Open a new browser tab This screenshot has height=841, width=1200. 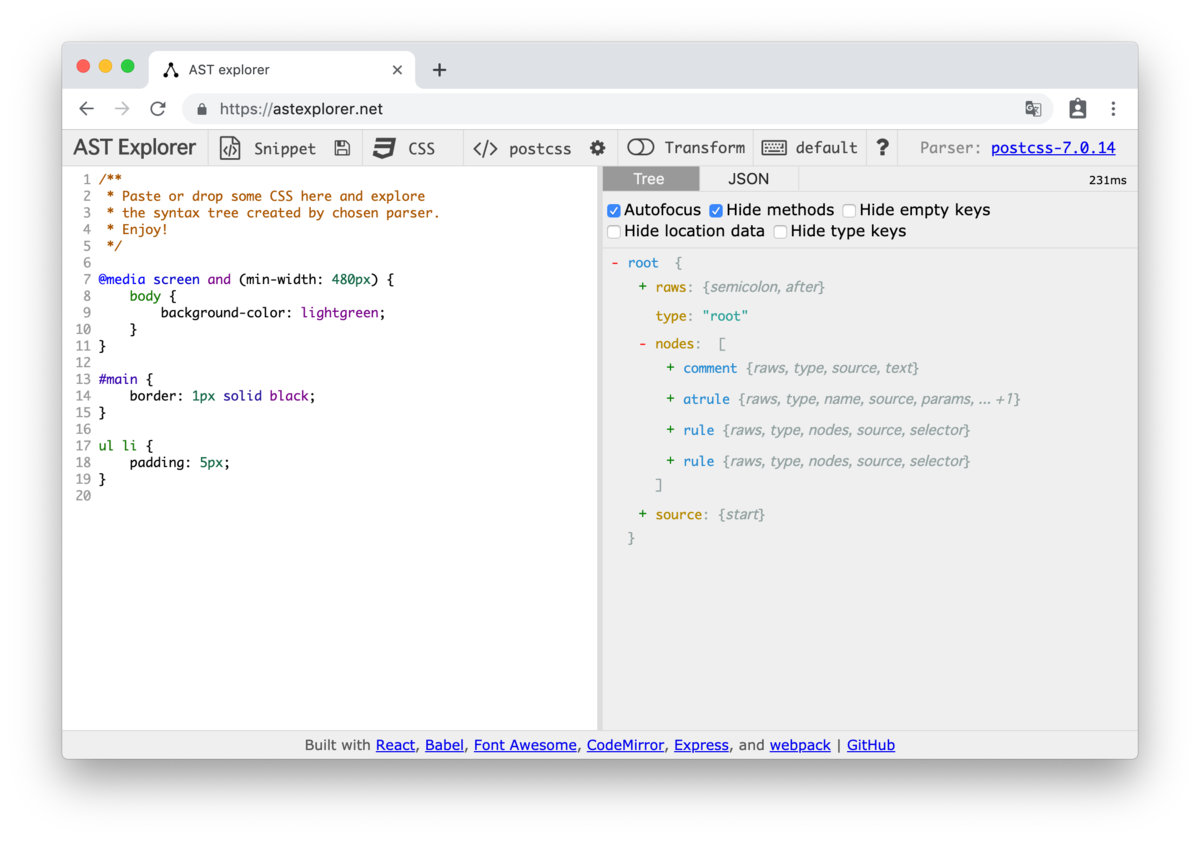click(439, 70)
